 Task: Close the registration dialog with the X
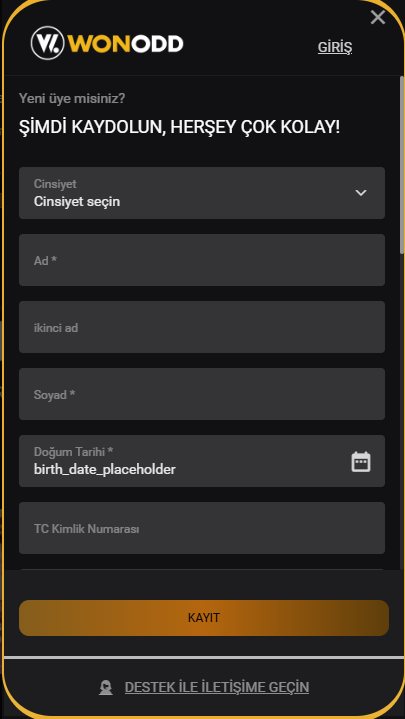click(378, 17)
